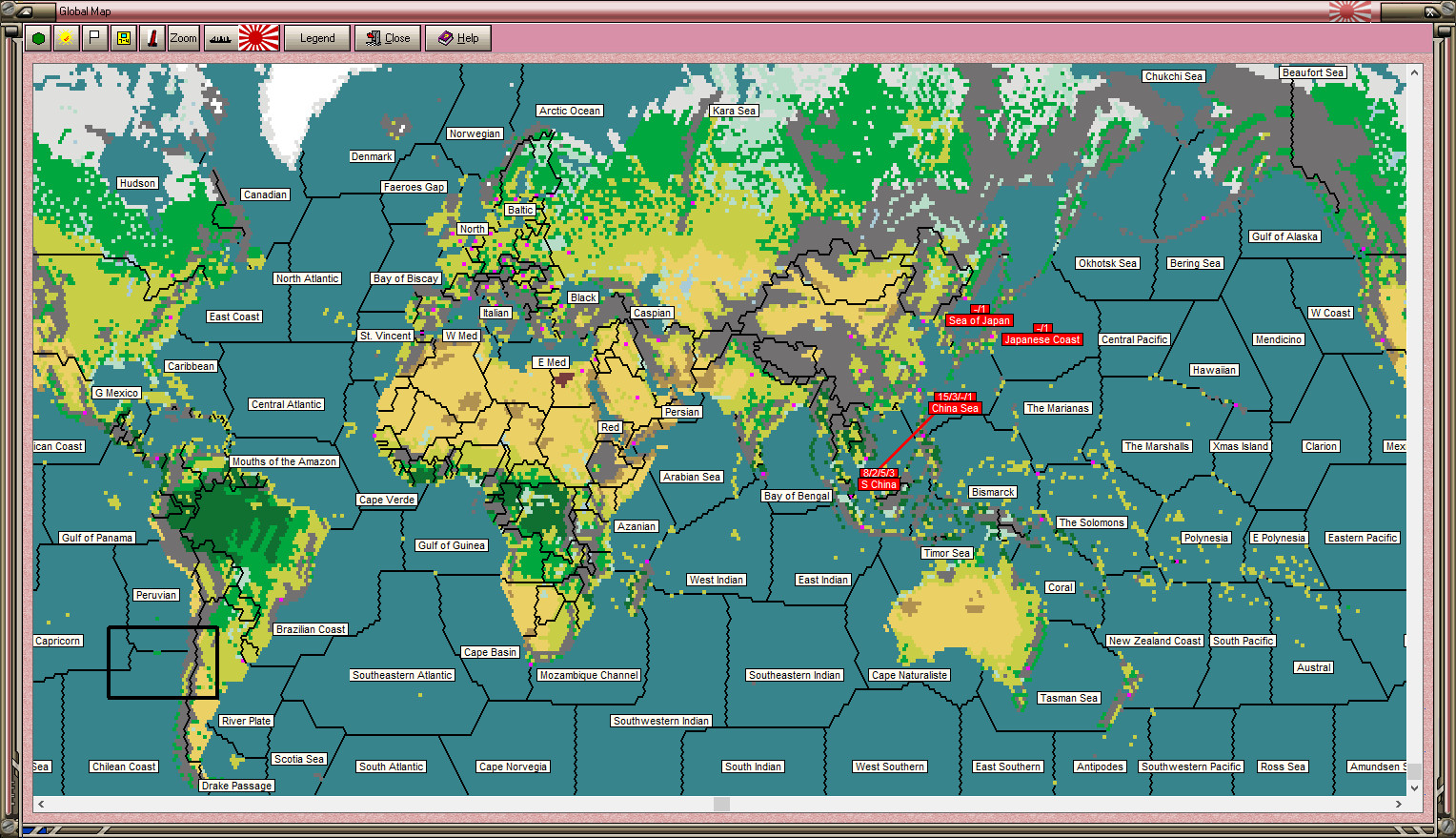
Task: Click the yellow floppy disk toolbar icon
Action: point(123,38)
